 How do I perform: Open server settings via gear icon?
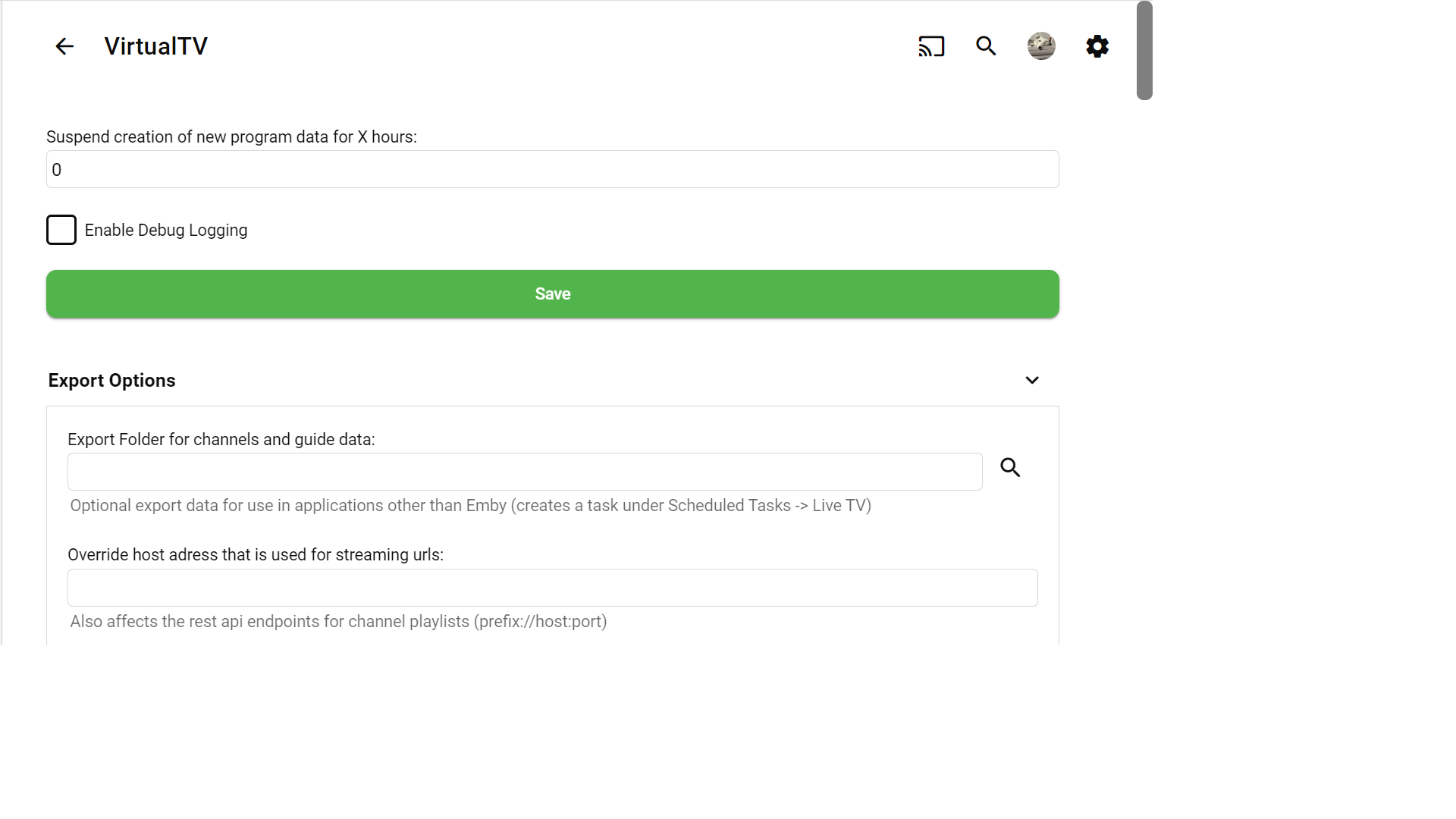pos(1097,46)
